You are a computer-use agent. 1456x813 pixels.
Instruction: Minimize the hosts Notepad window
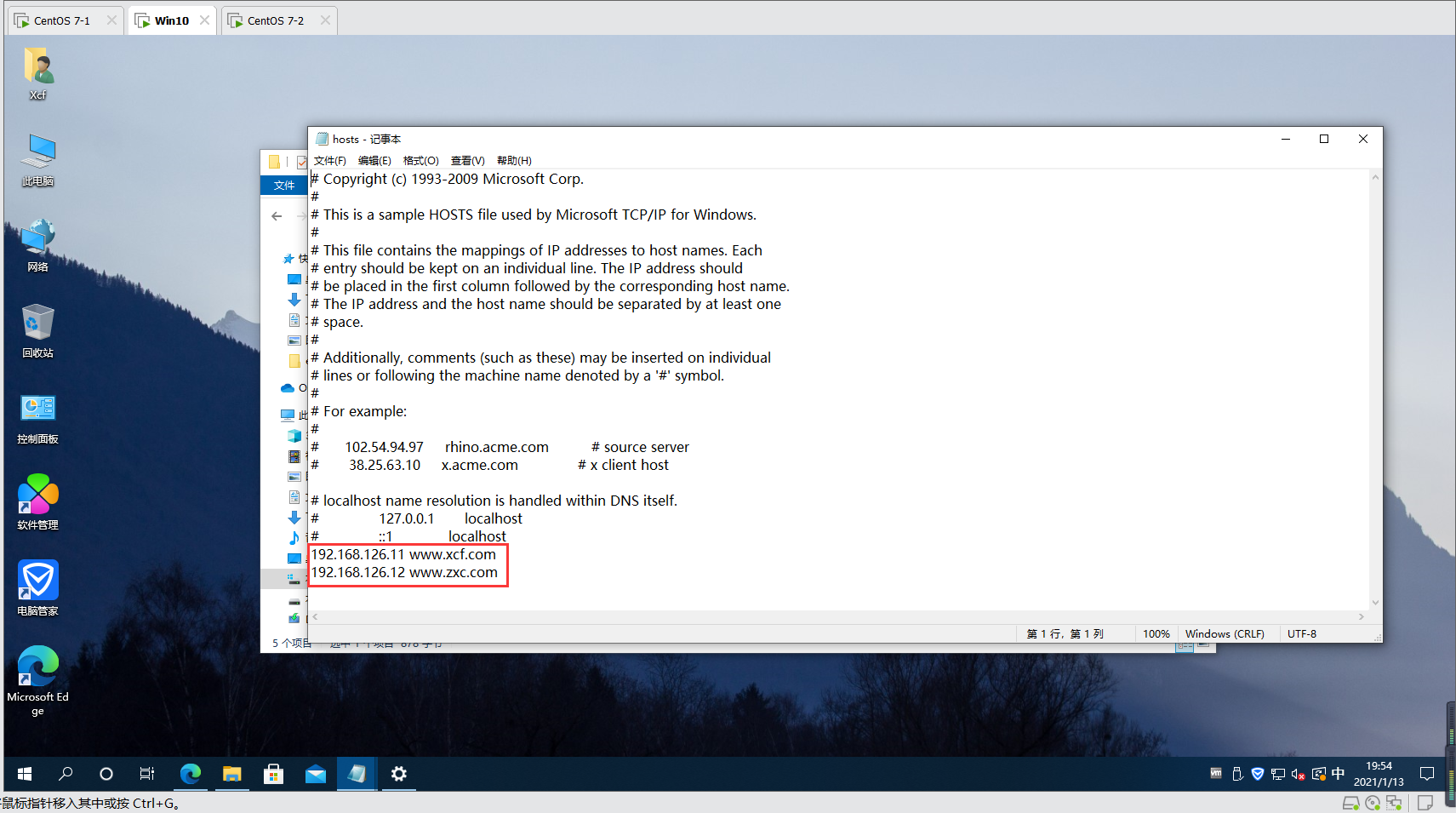[x=1286, y=139]
